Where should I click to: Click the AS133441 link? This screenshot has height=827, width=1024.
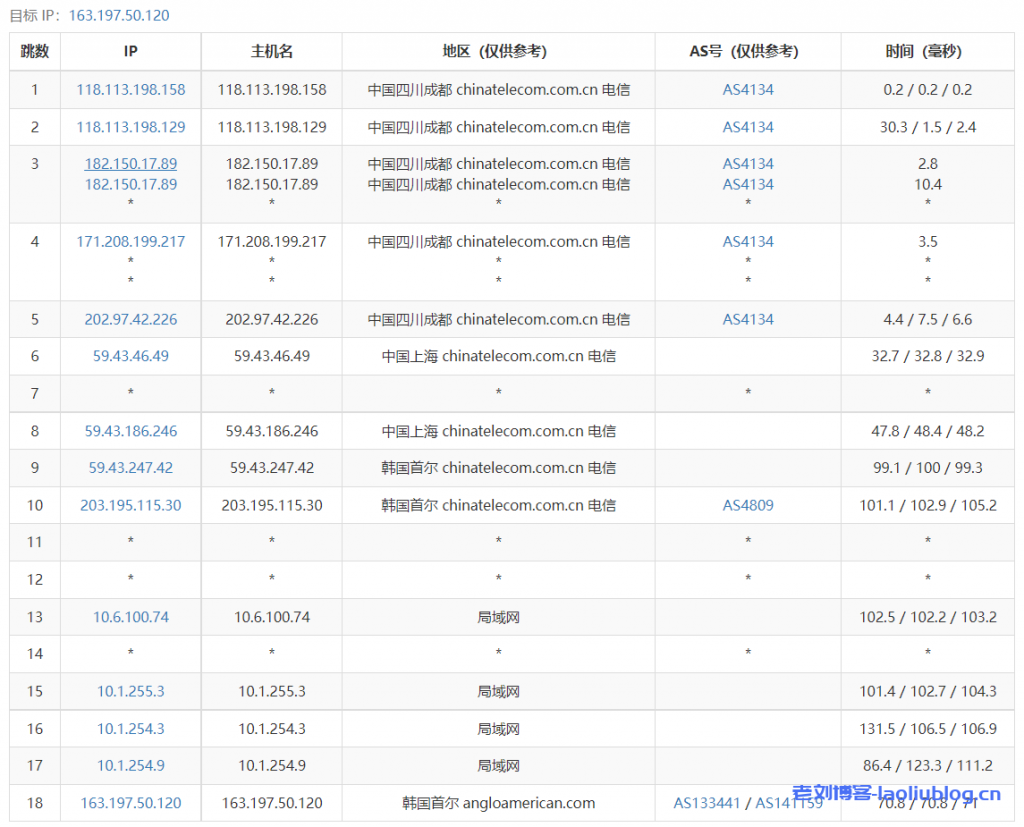(x=709, y=803)
